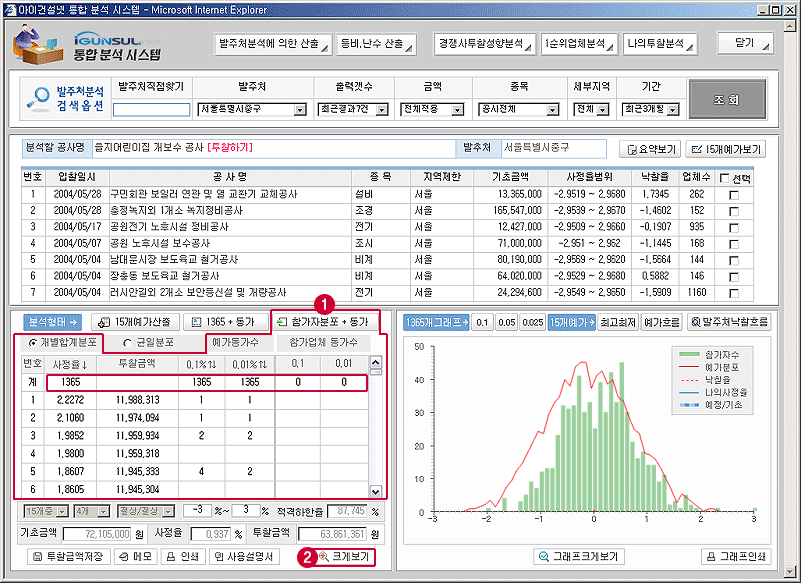Choose the 1365 + 동가 analysis button
Screen dimensions: 801x583
225,322
